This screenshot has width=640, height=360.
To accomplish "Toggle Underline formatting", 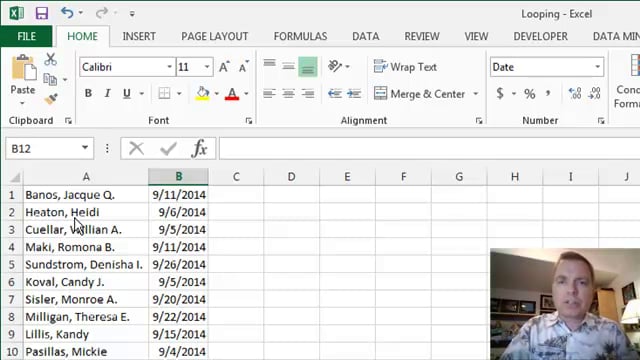I will tap(127, 93).
